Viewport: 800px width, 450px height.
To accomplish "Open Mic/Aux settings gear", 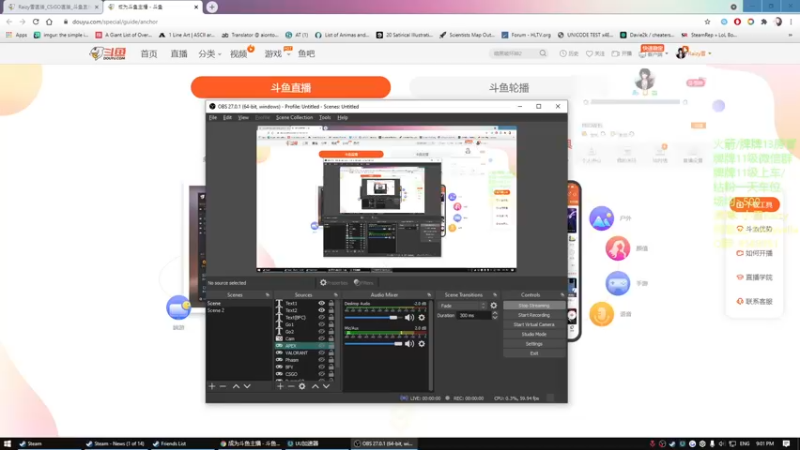I will [x=421, y=344].
